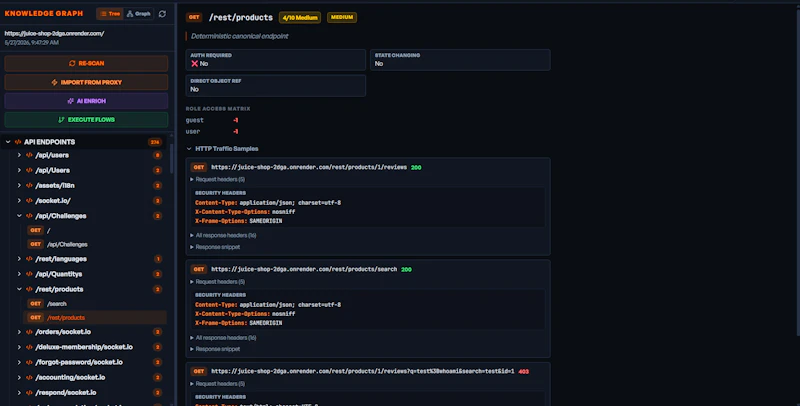Viewport: 800px width, 406px height.
Task: Click guest row in Role Access Matrix
Action: [x=212, y=120]
